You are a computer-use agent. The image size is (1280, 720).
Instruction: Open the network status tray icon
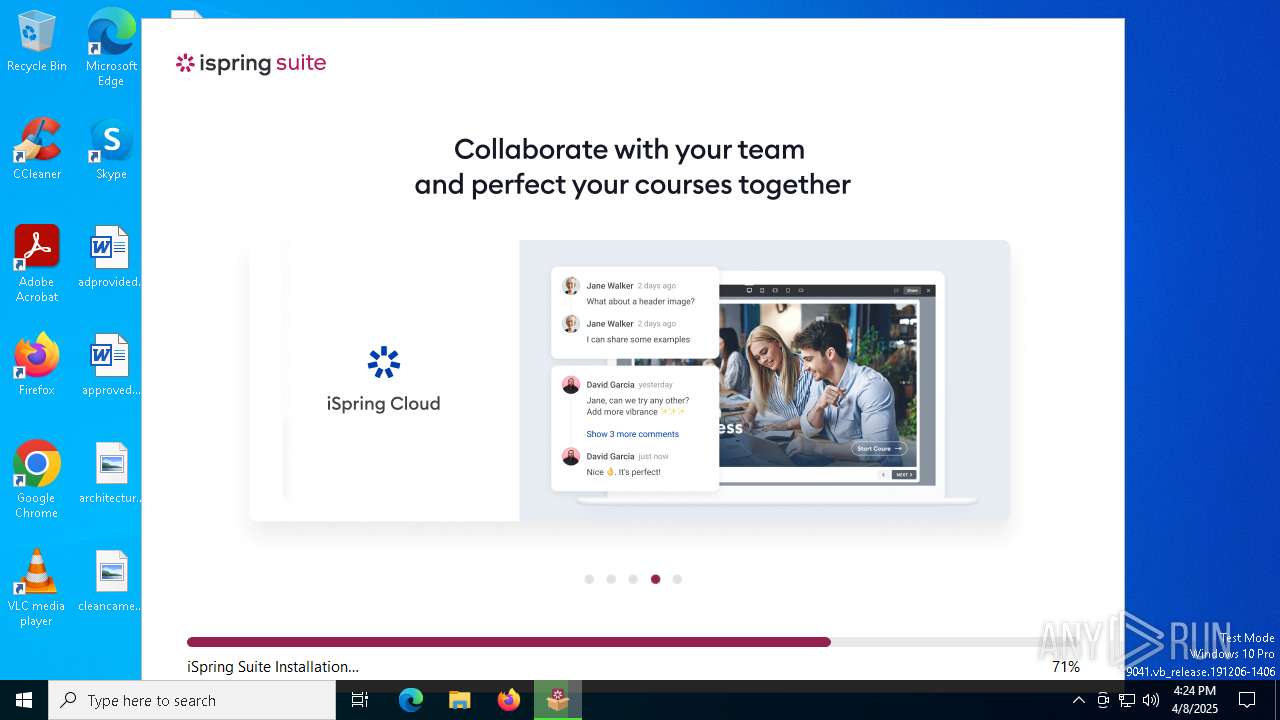click(x=1127, y=700)
